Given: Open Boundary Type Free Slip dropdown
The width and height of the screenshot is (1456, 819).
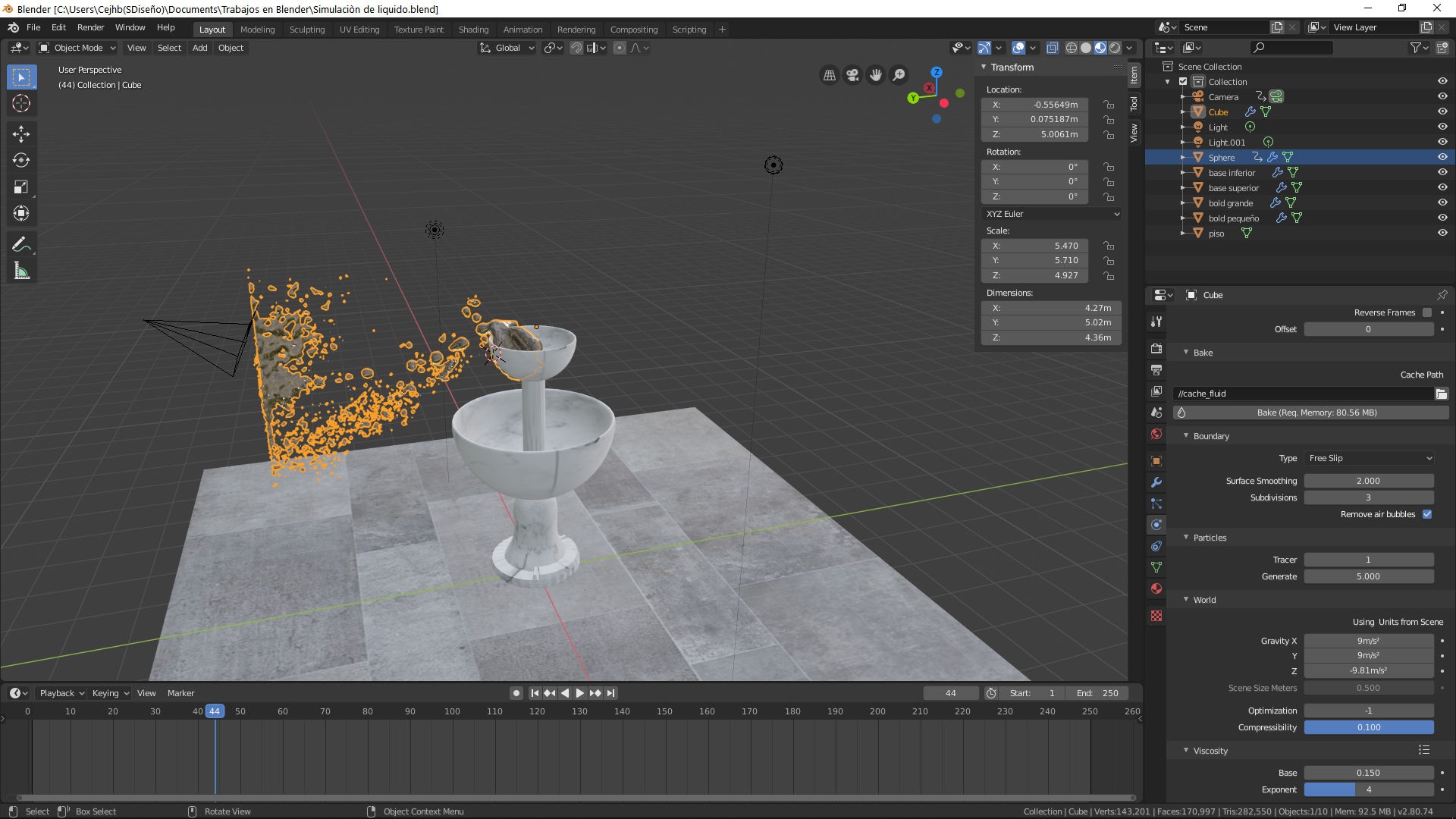Looking at the screenshot, I should [x=1370, y=458].
